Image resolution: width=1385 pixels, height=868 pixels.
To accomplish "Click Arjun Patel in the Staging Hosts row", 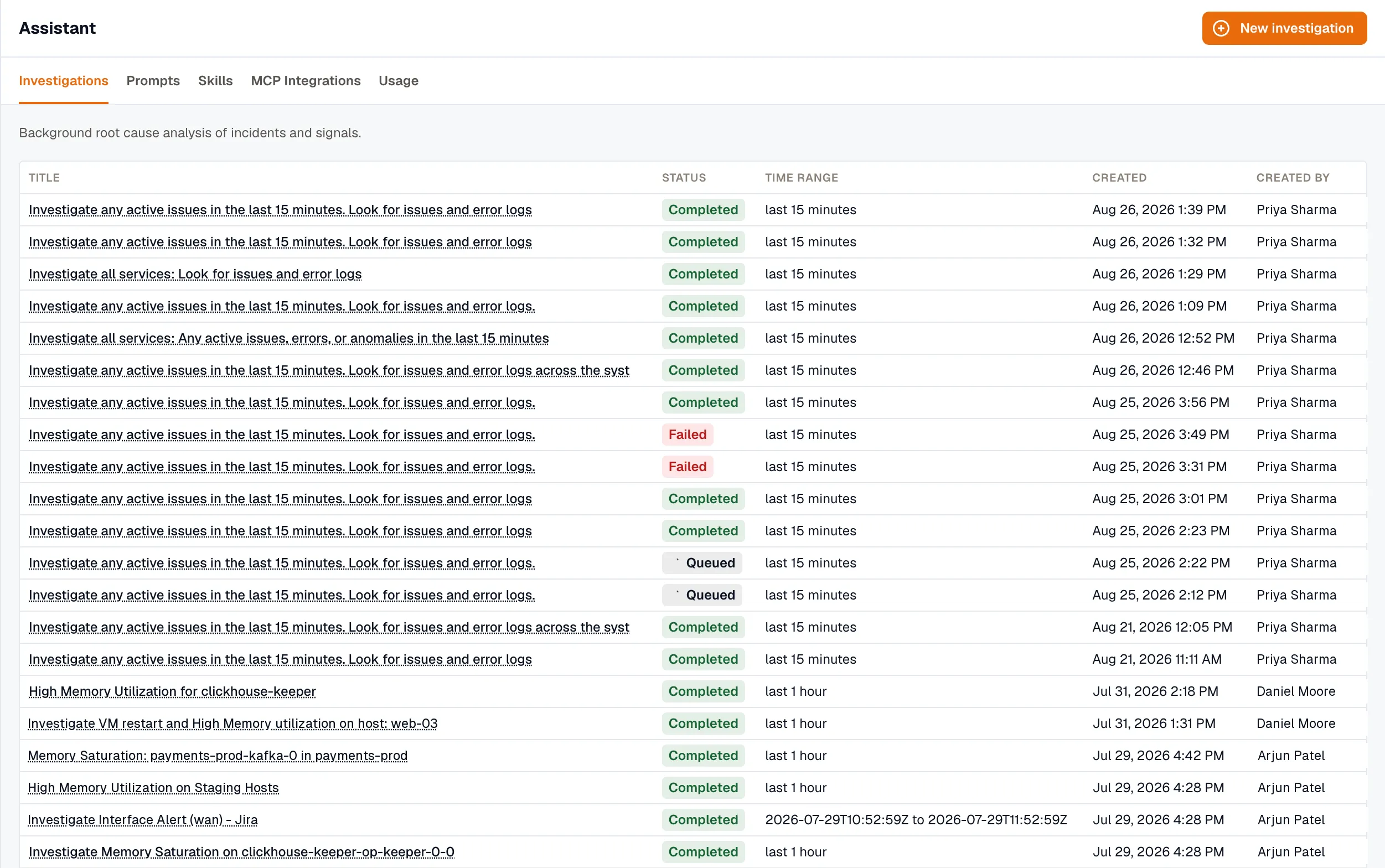I will pos(1291,788).
